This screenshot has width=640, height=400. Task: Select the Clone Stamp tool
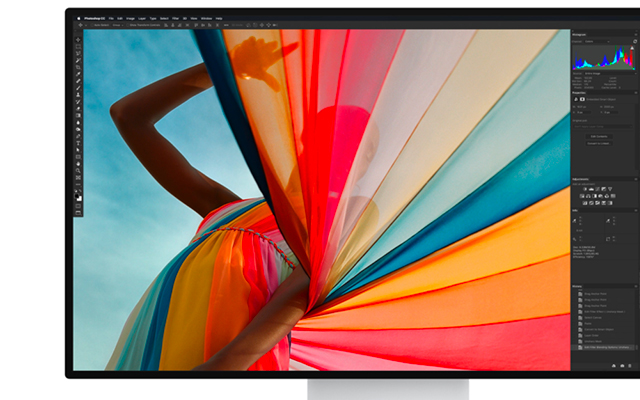pos(78,94)
